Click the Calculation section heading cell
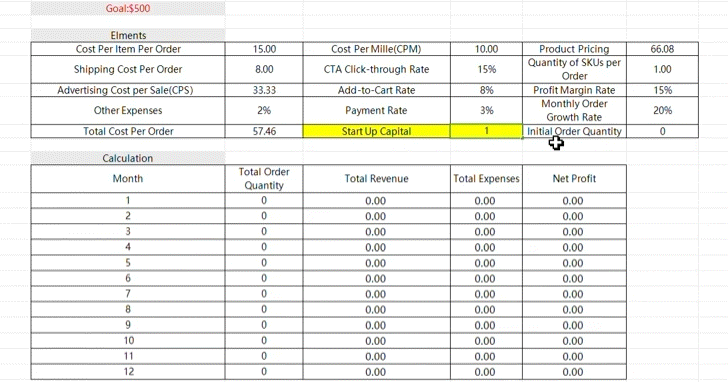This screenshot has height=382, width=728. coord(128,158)
